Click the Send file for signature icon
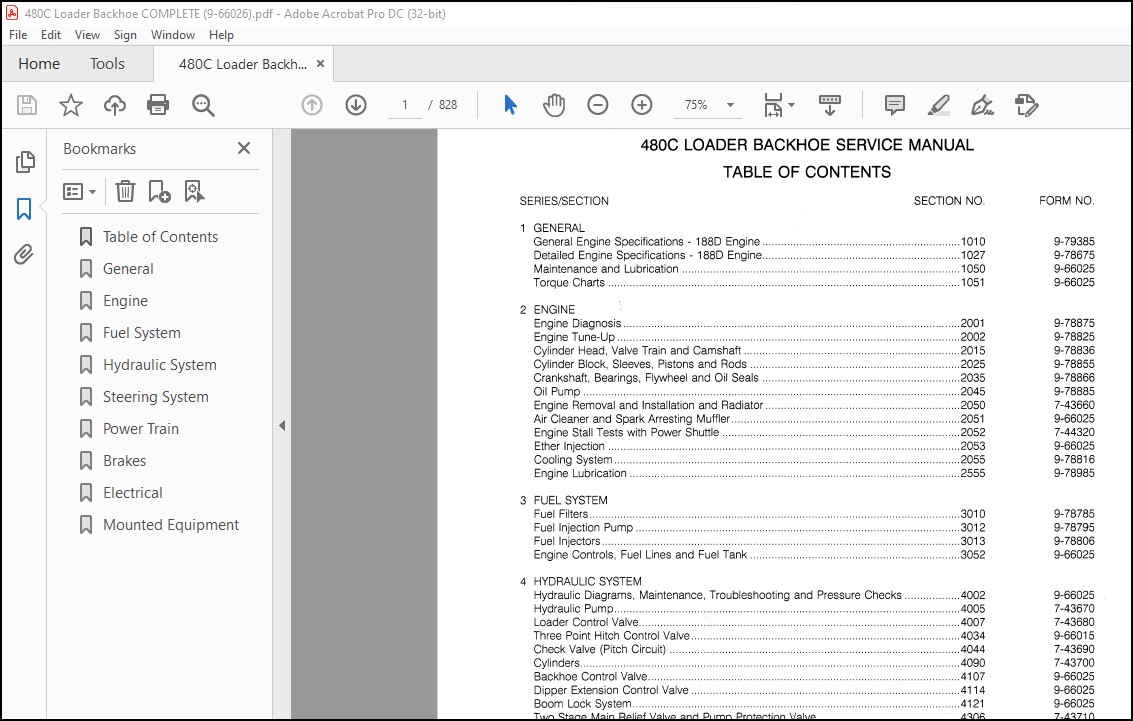Screen dimensions: 1133x721 coord(1026,105)
